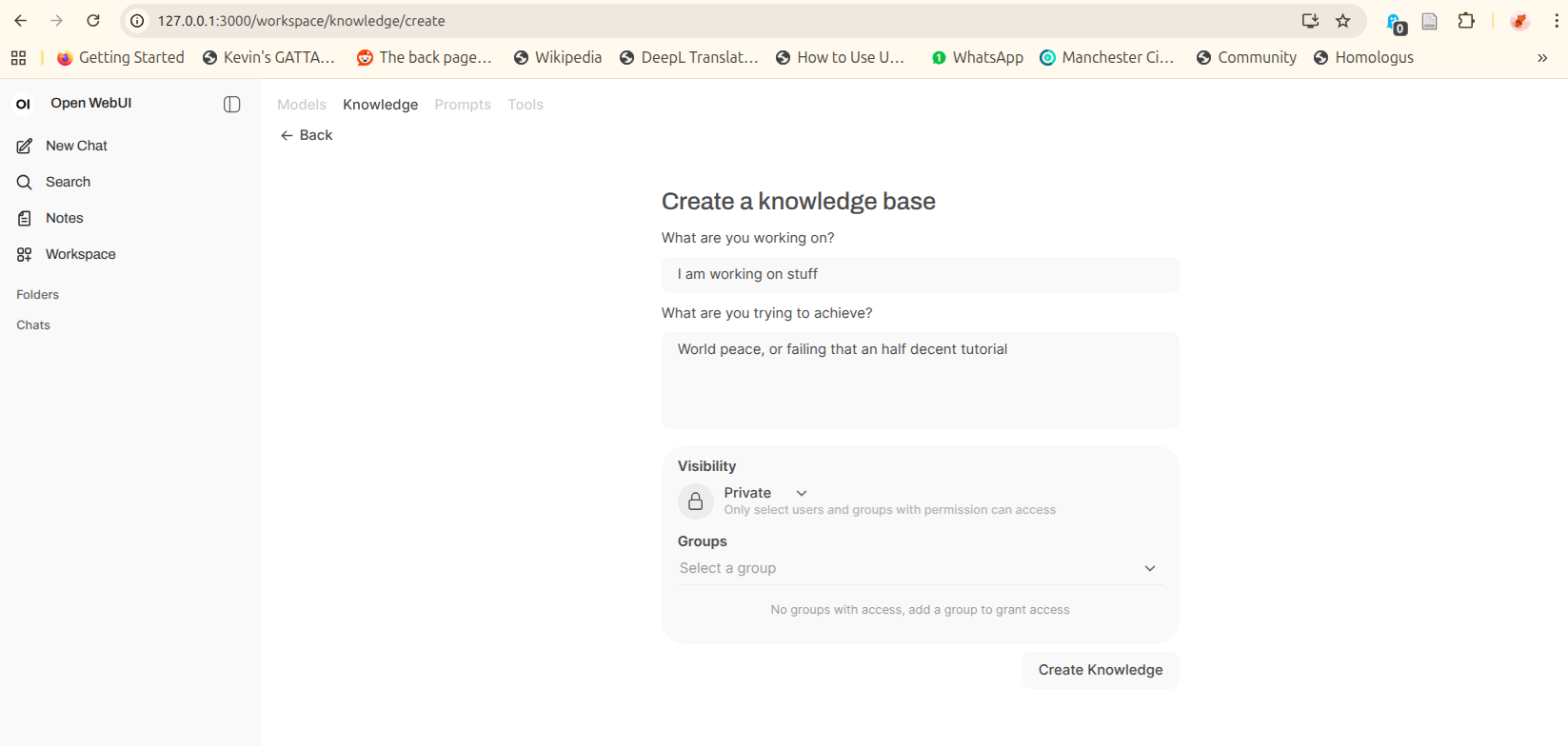Open Workspace via its grid icon

pyautogui.click(x=25, y=254)
